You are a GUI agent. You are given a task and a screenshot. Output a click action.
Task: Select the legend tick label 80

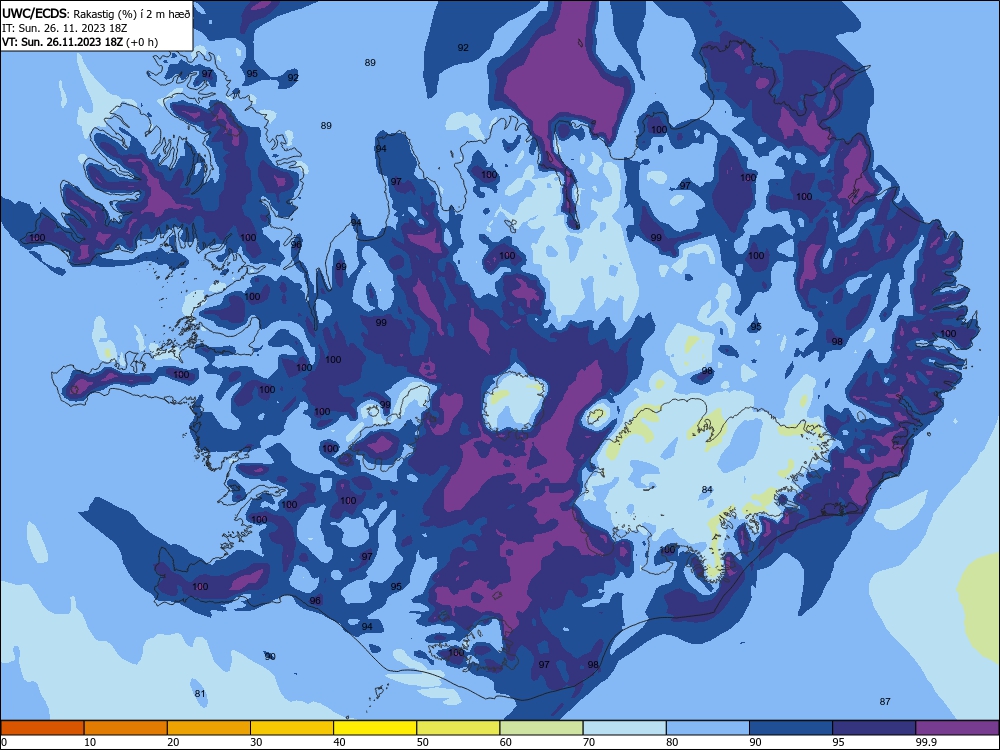(672, 742)
